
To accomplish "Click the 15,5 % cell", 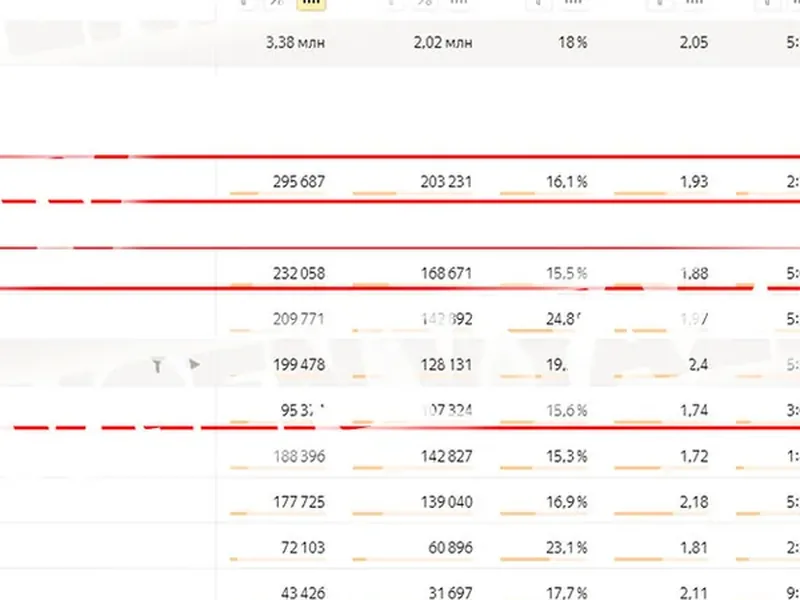I will tap(566, 273).
